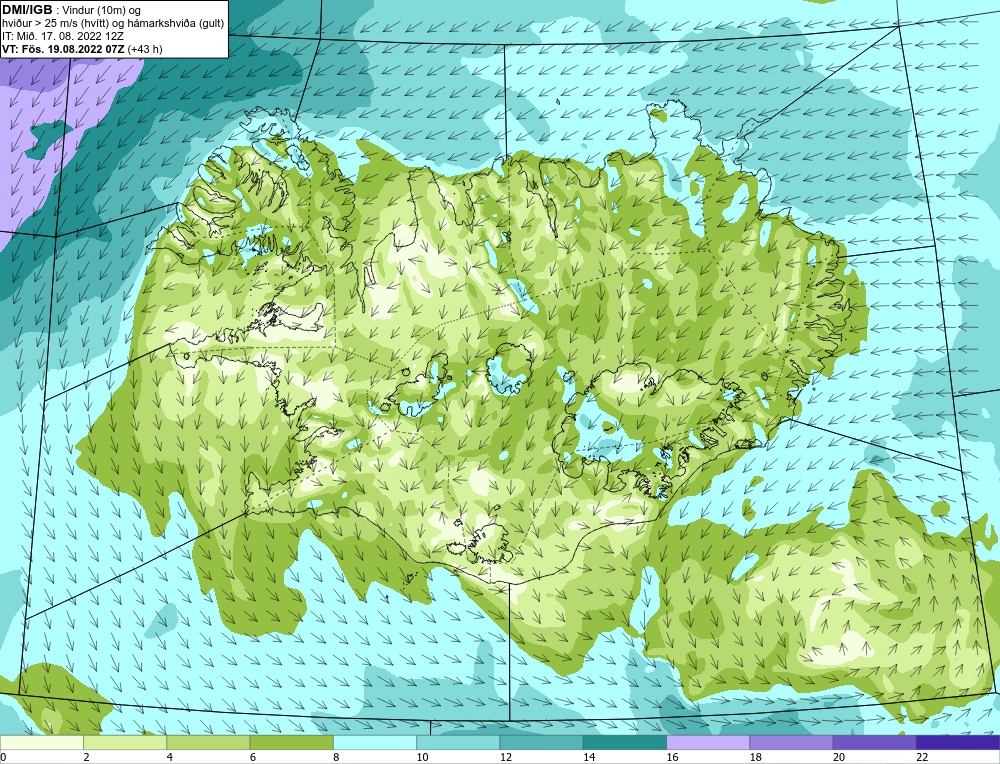Viewport: 1000px width, 764px height.
Task: Click the 20–22 m/s violet swatch
Action: tap(874, 742)
